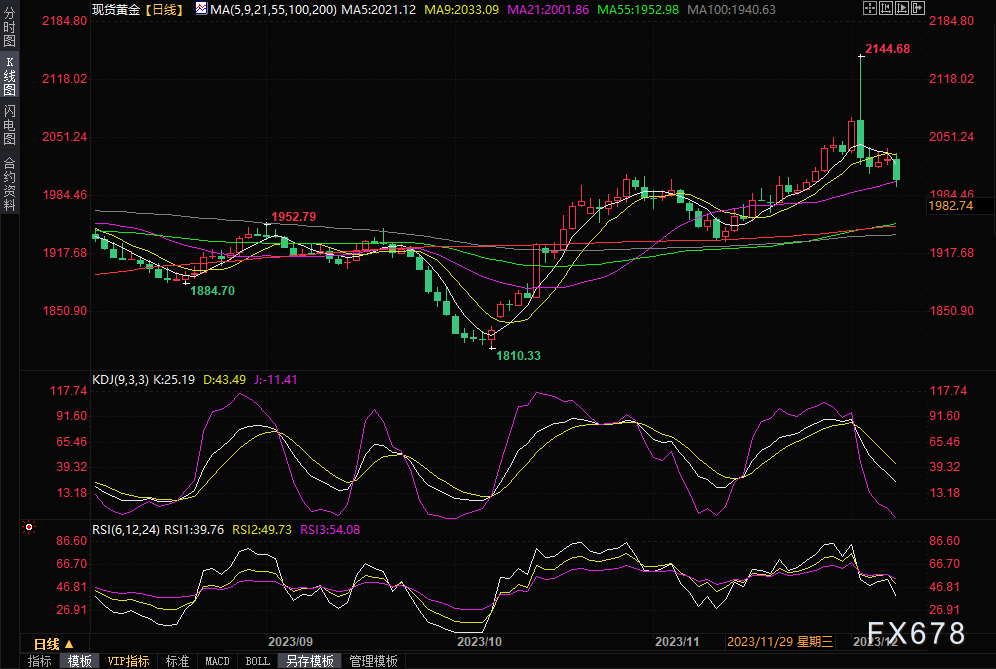This screenshot has width=996, height=669.
Task: Open 管理模板 template manager
Action: (373, 661)
